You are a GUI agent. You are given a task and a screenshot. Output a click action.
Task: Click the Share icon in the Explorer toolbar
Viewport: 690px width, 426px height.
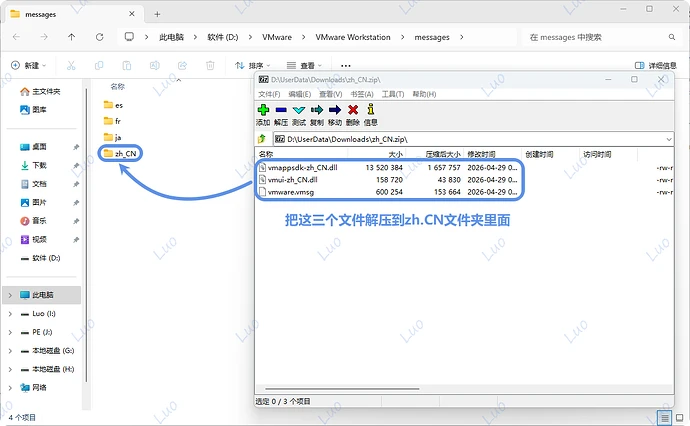coord(182,66)
